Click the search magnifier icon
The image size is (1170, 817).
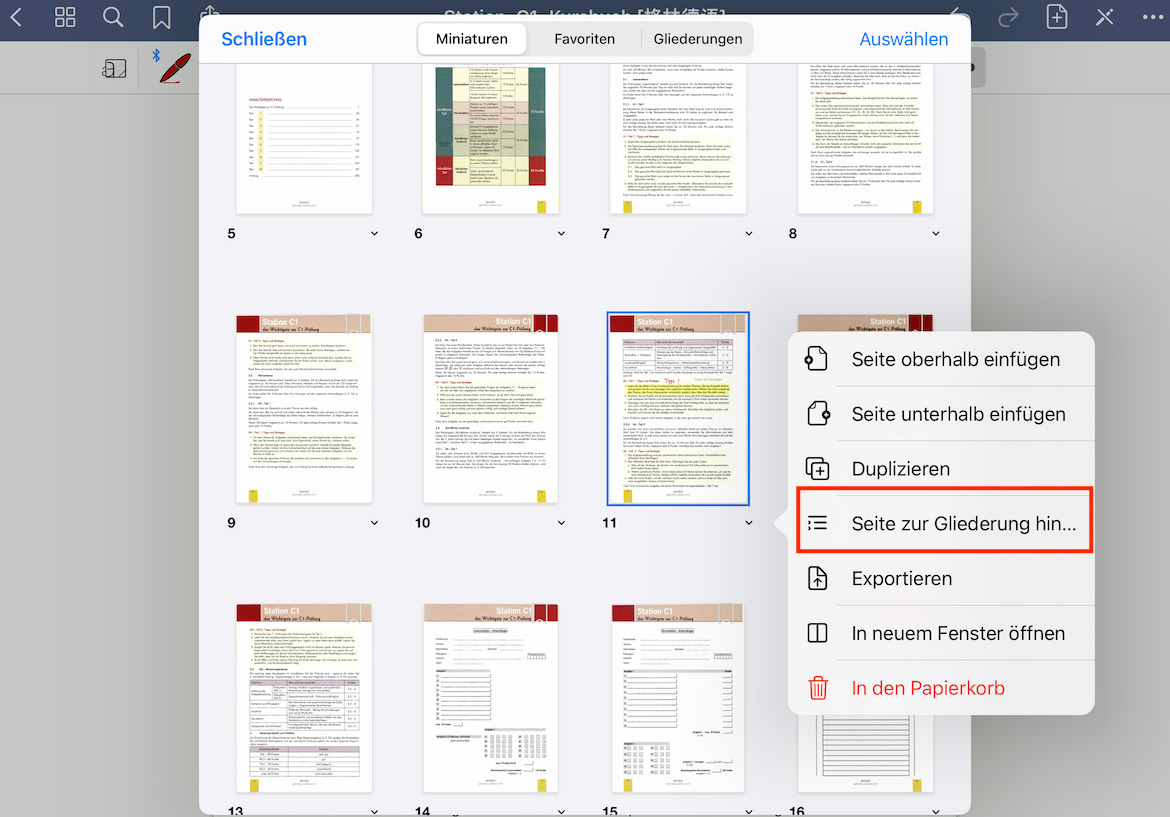coord(113,17)
